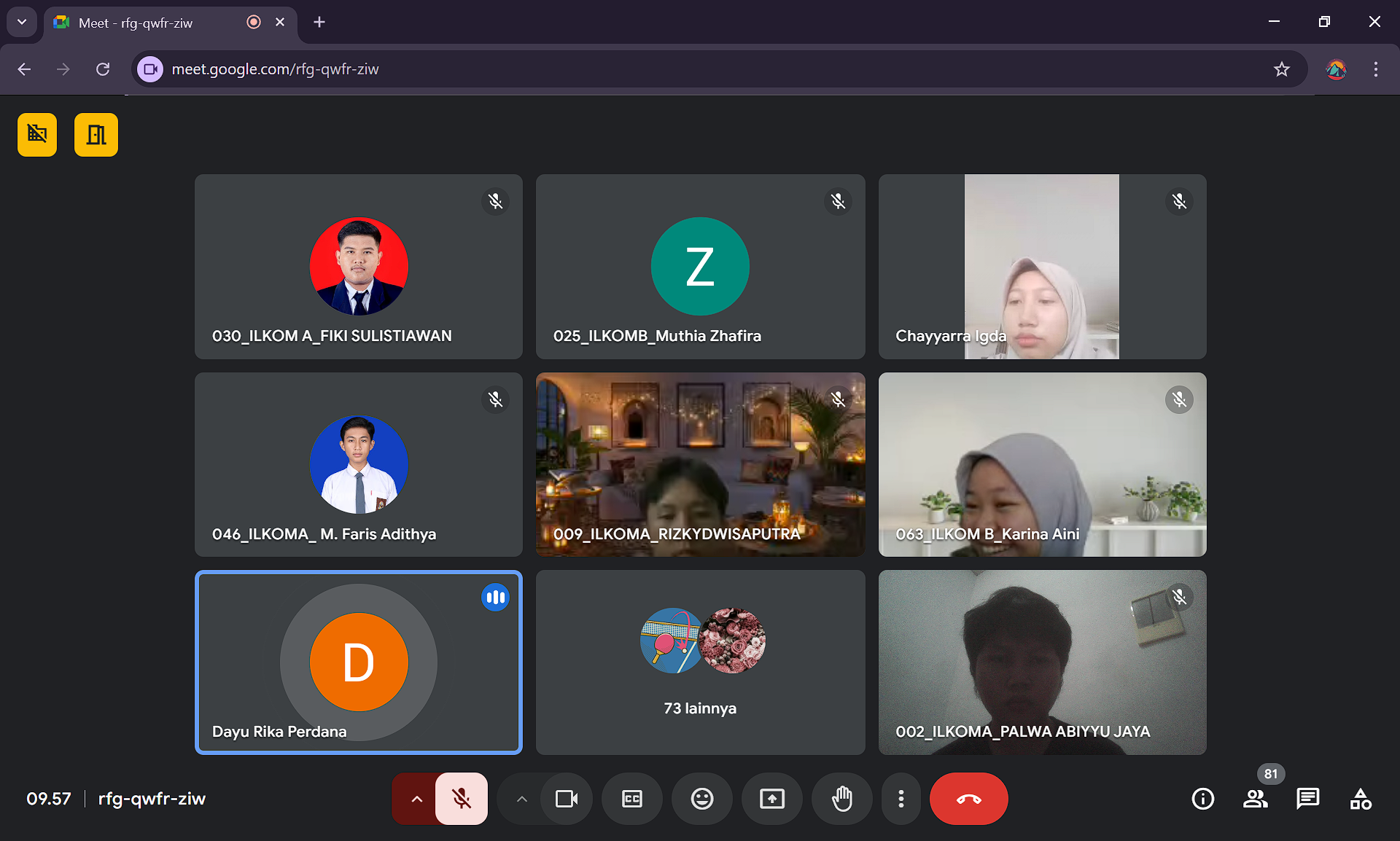Screen dimensions: 1400x841
Task: Click the raise hand icon
Action: point(842,799)
